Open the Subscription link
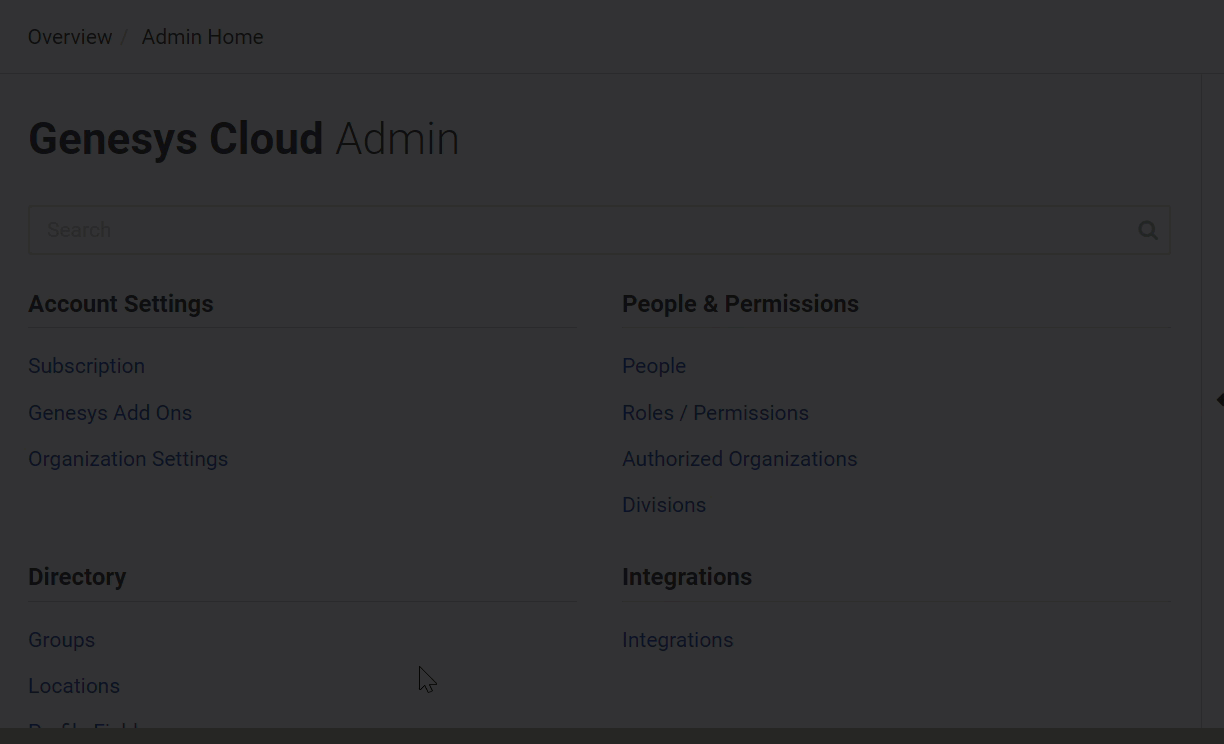Screen dimensions: 1224x744 point(87,366)
